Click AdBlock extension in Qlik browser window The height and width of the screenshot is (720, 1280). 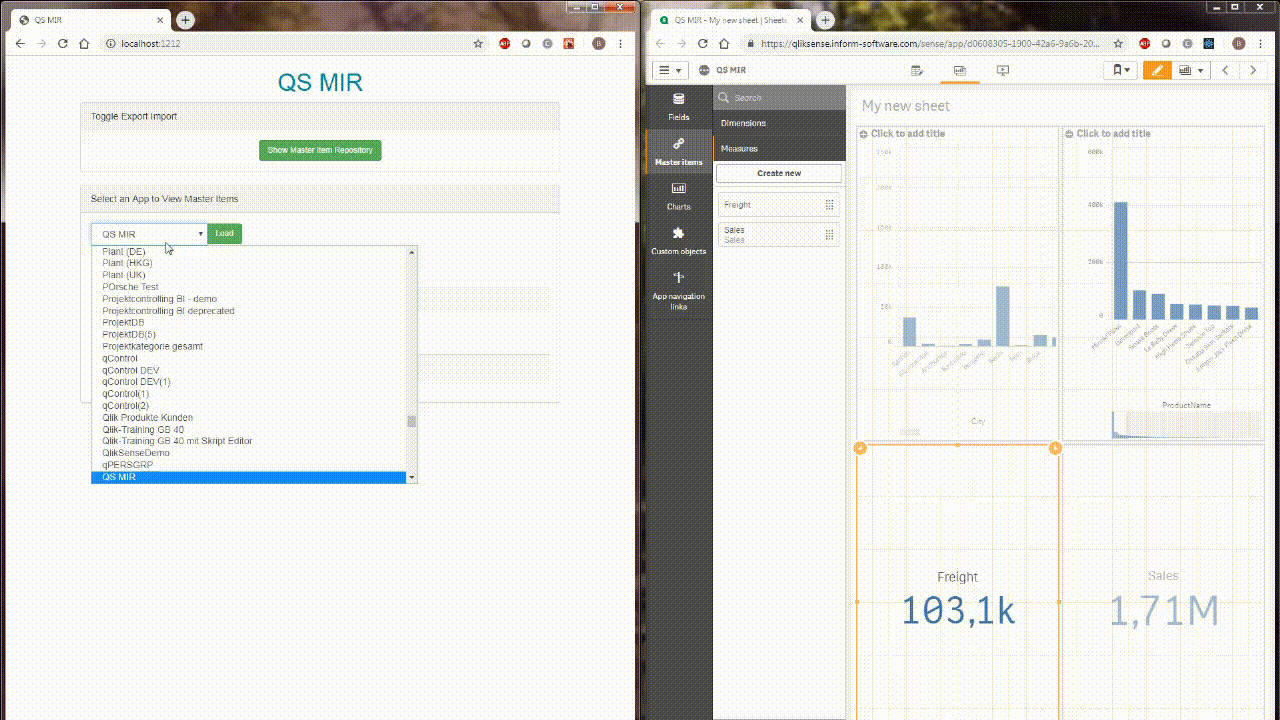click(x=1144, y=44)
